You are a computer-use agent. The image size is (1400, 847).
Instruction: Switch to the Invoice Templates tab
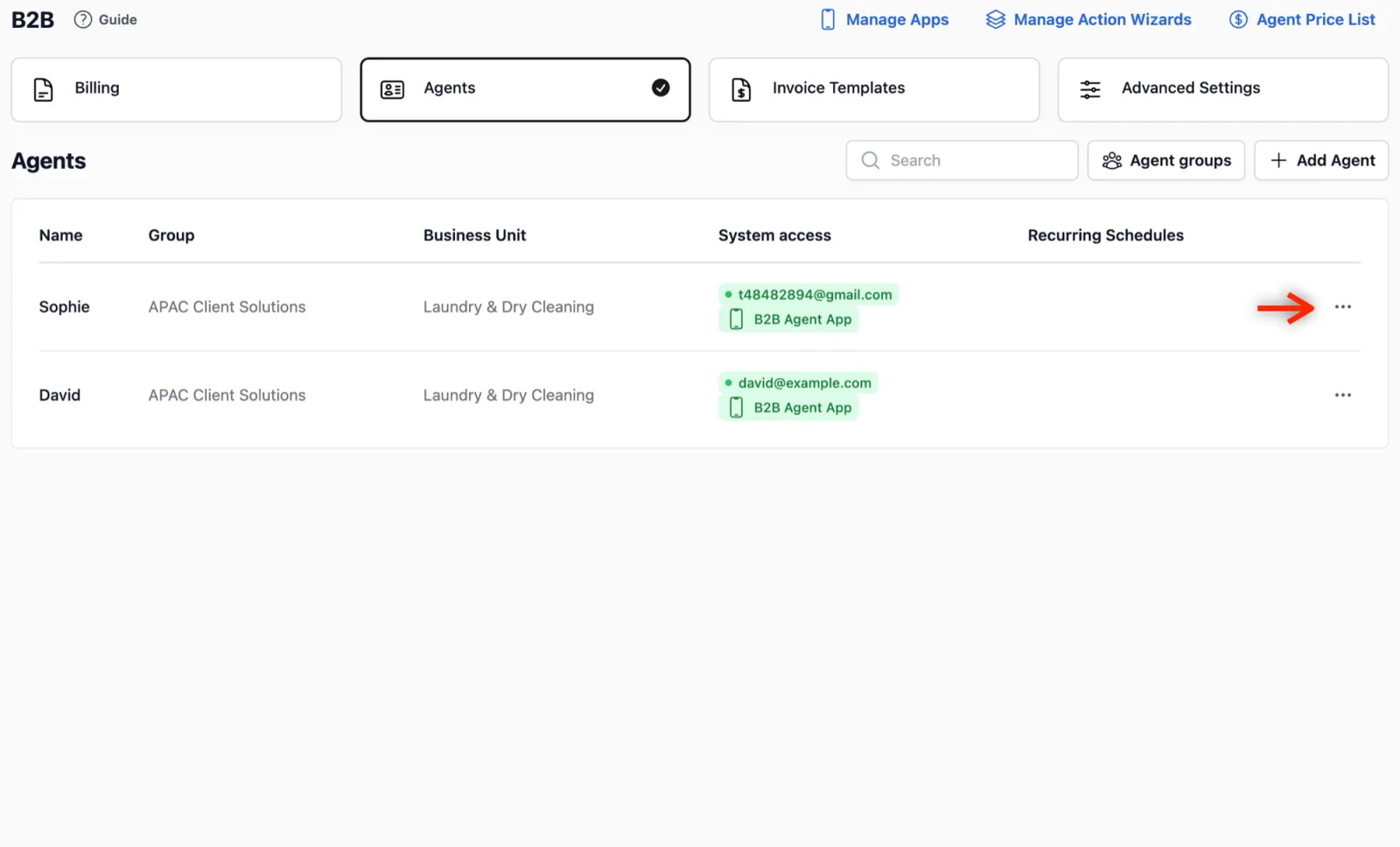click(874, 89)
